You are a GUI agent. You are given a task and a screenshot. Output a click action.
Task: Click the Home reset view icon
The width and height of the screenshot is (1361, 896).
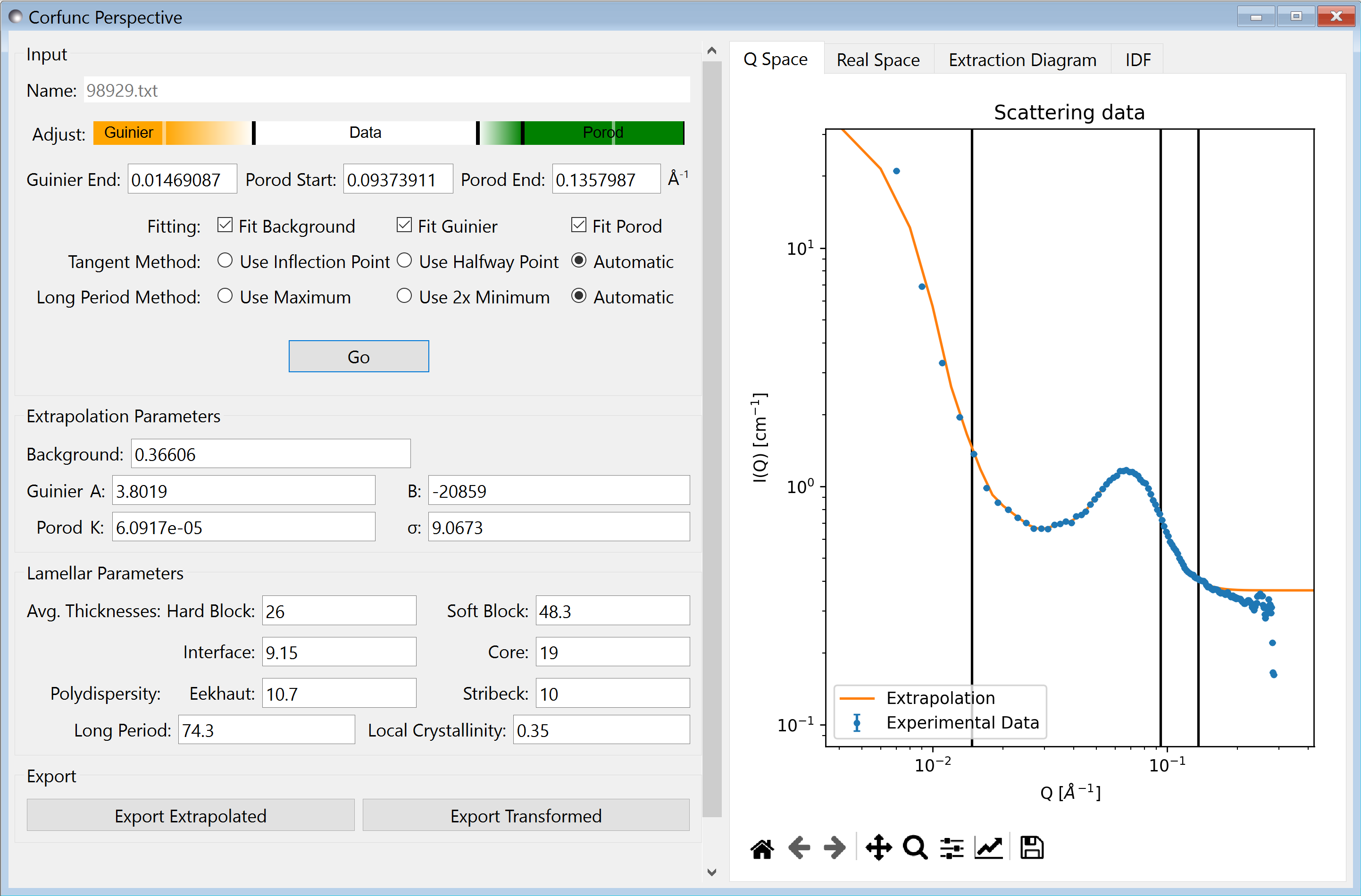pyautogui.click(x=762, y=848)
